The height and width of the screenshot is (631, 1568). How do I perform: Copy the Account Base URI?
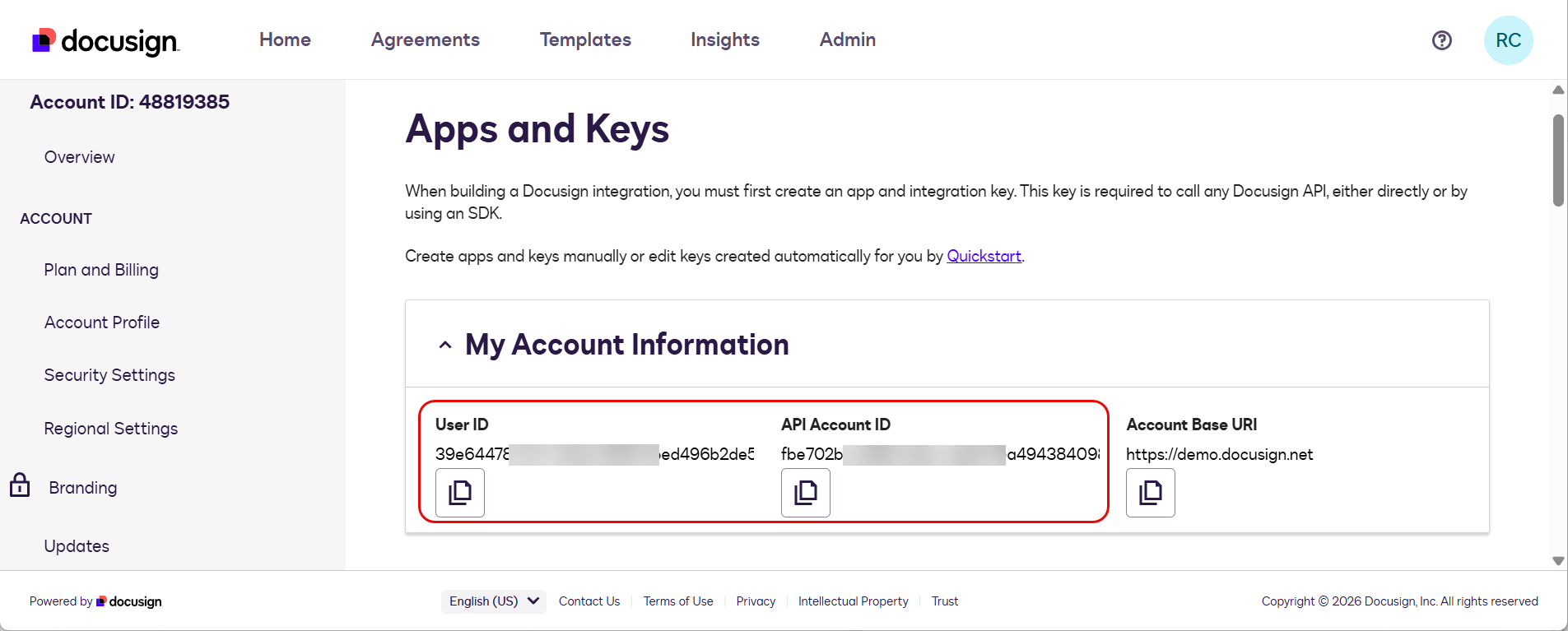point(1151,493)
